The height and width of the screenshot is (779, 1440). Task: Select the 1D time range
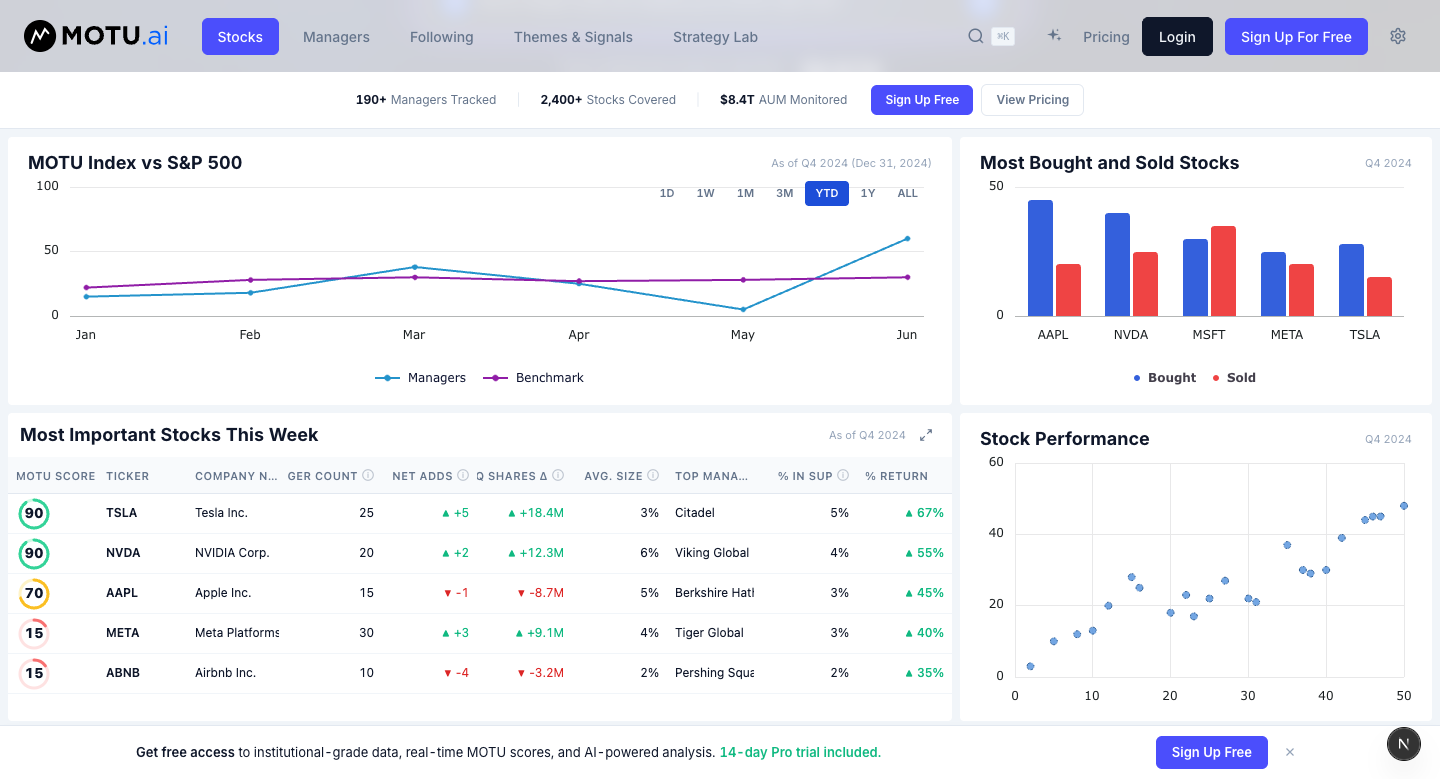(667, 193)
